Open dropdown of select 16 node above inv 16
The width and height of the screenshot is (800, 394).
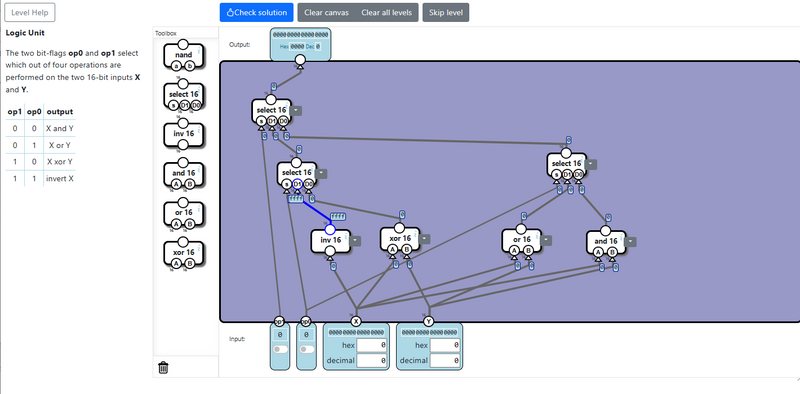[x=321, y=174]
